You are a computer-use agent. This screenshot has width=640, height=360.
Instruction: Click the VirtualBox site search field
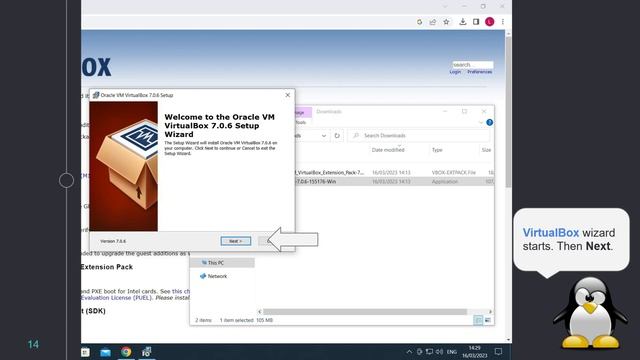(x=472, y=64)
